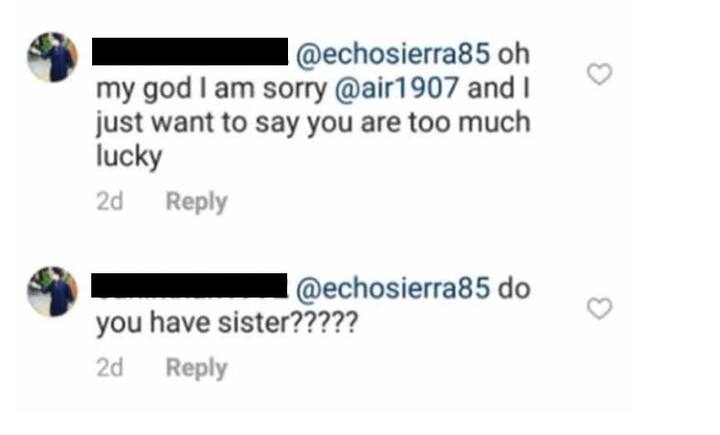The width and height of the screenshot is (720, 435).
Task: Open avatar on the "oh my god" comment
Action: 52,57
